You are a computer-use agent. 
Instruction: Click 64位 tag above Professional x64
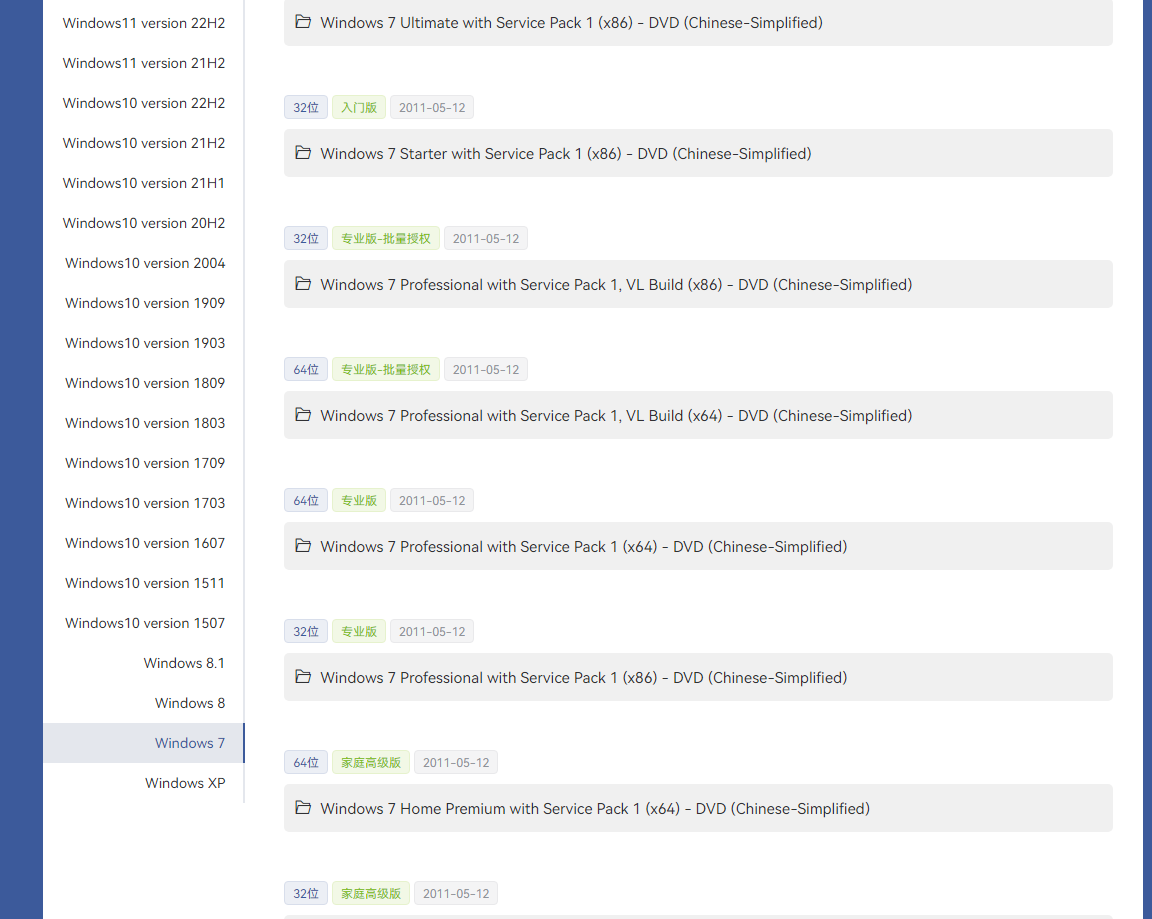(x=306, y=500)
